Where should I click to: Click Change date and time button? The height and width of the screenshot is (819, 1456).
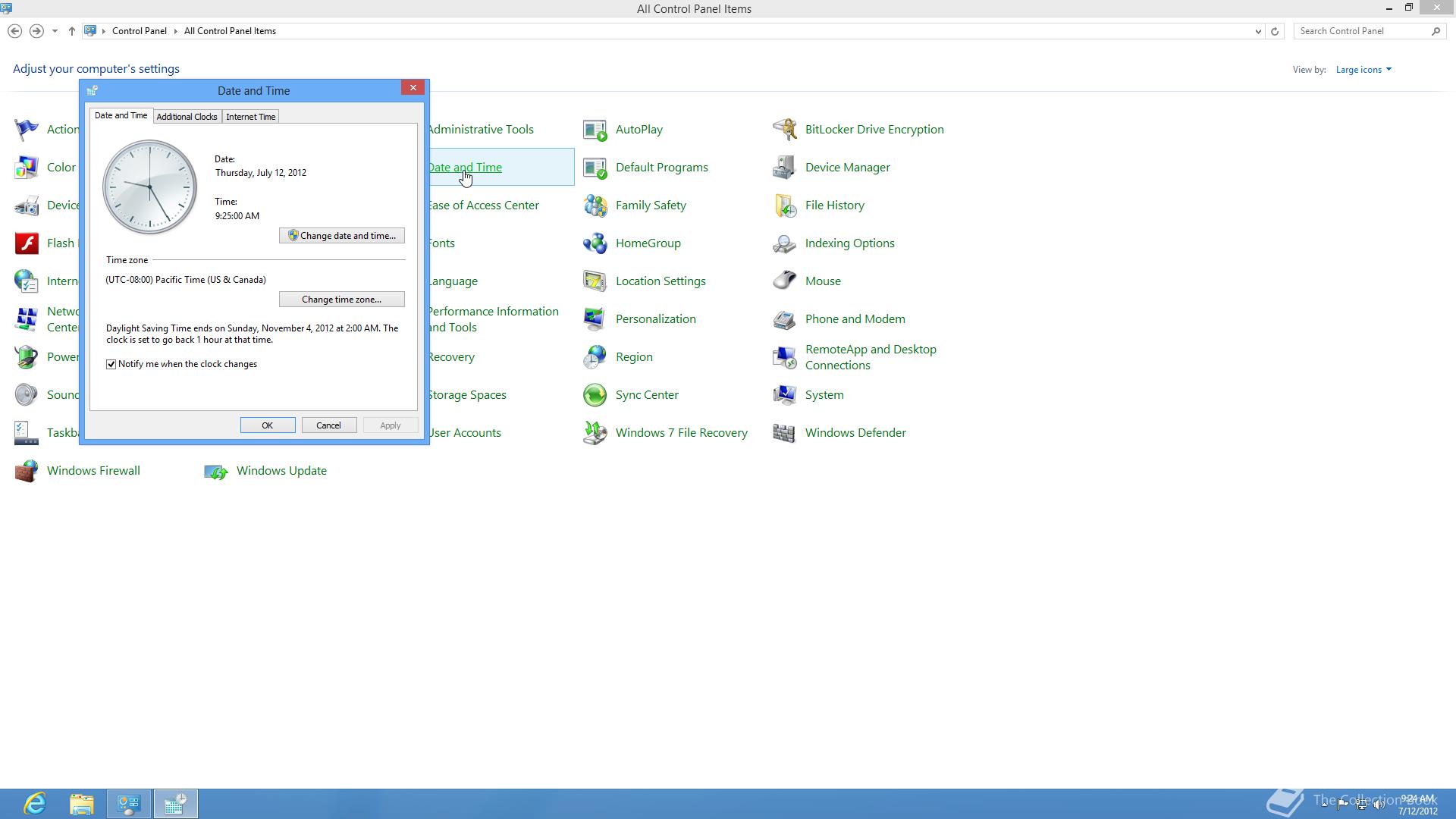(x=342, y=236)
